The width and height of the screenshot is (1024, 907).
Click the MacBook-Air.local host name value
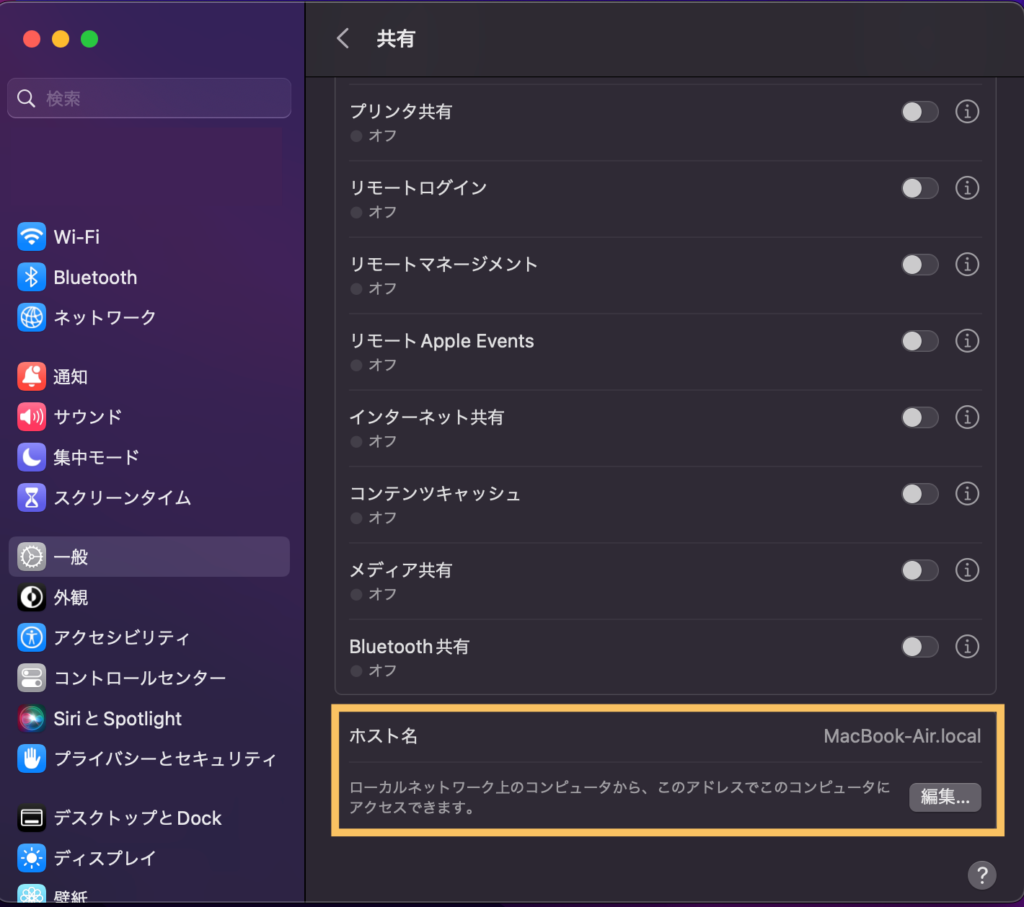[x=902, y=736]
